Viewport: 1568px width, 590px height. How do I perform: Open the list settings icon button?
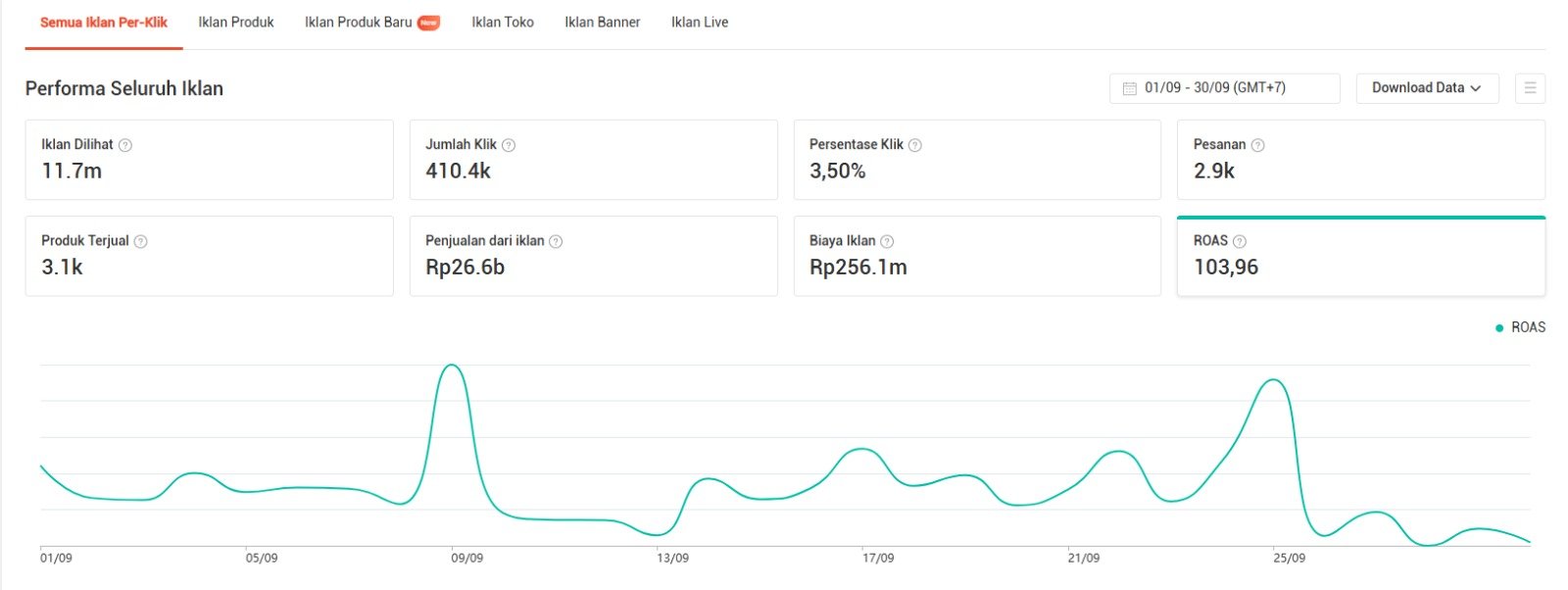tap(1530, 88)
